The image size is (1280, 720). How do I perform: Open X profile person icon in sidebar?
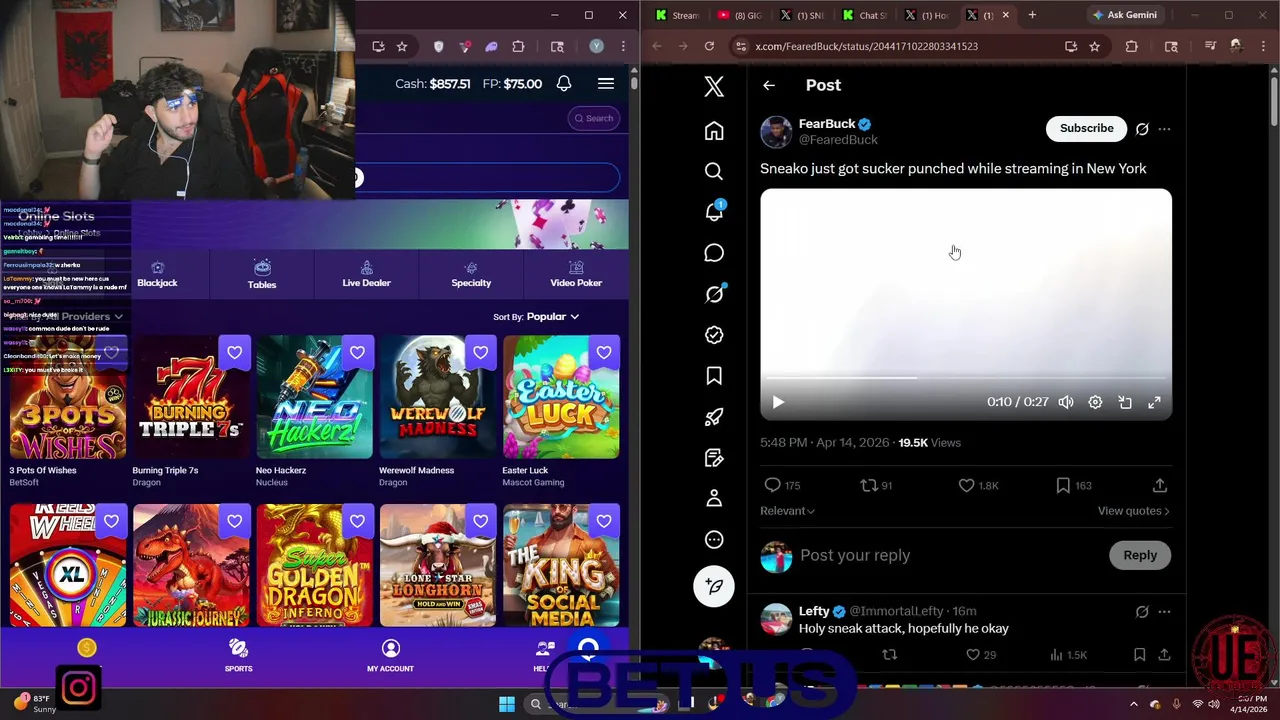pyautogui.click(x=714, y=498)
